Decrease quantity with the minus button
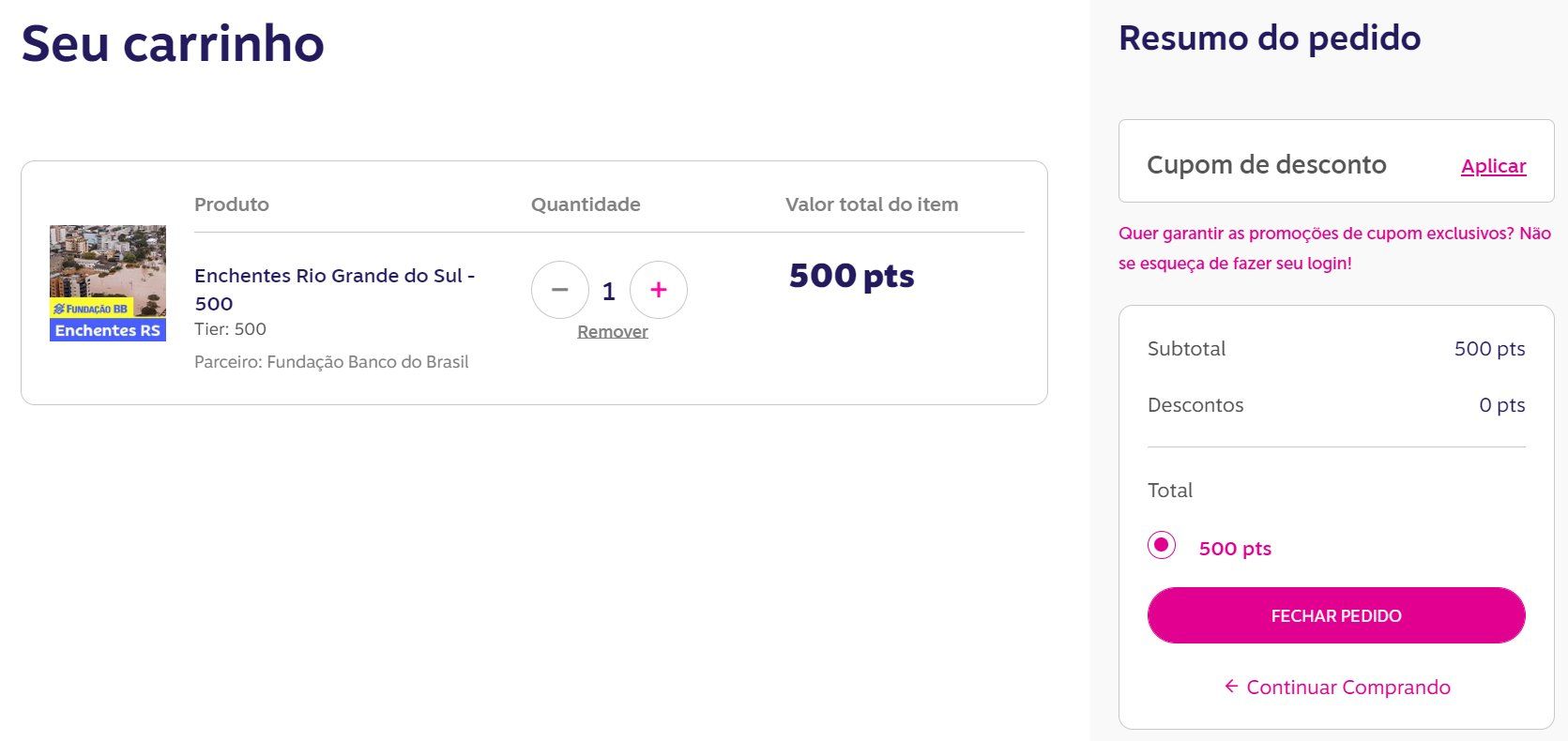1568x741 pixels. [x=560, y=290]
